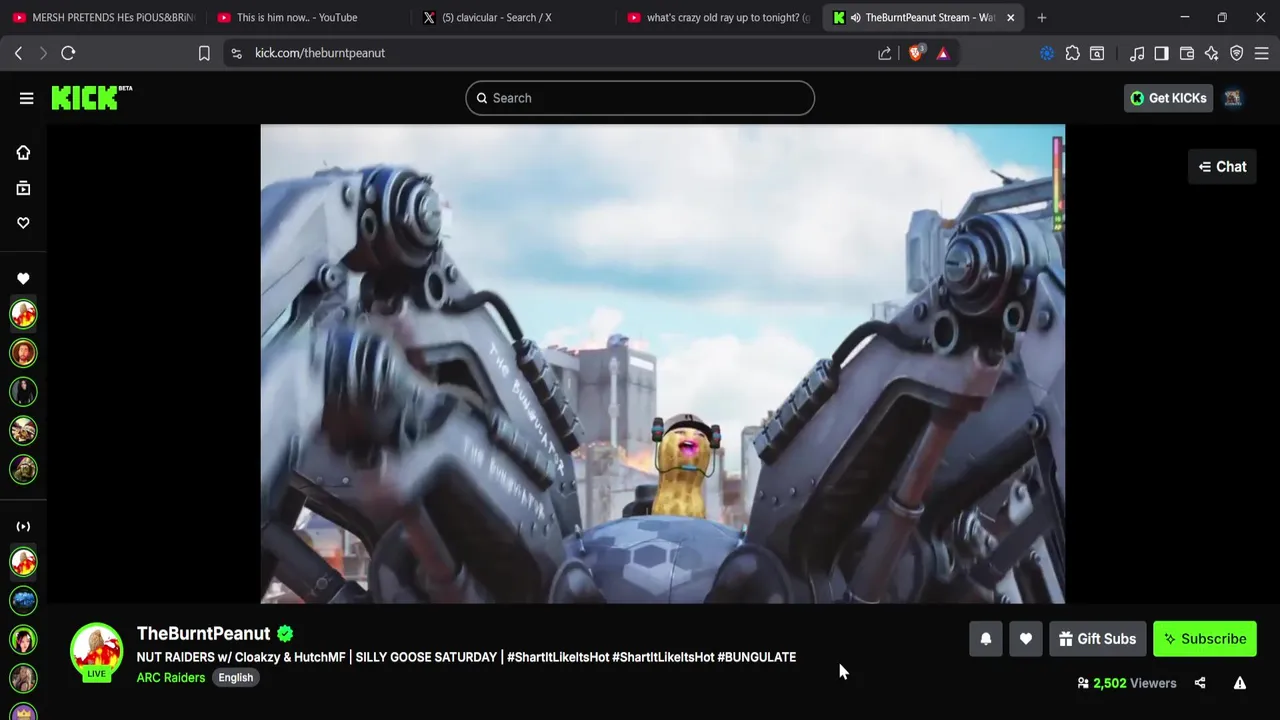Screen dimensions: 1280x720
Task: Open the Brave Shields lion icon
Action: (915, 53)
